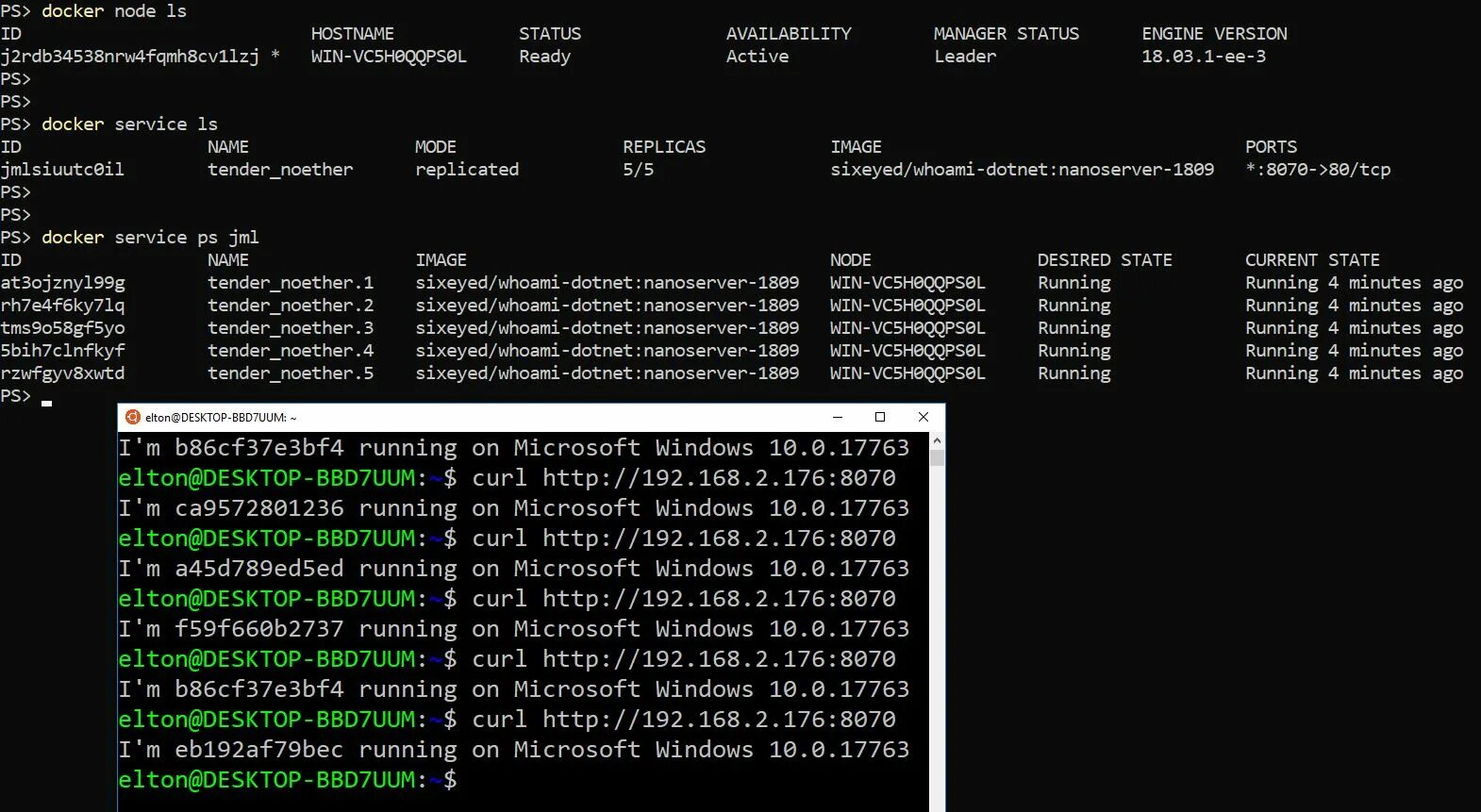Click the final bash prompt in Ubuntu terminal
Screen dimensions: 1481x812
pos(288,780)
